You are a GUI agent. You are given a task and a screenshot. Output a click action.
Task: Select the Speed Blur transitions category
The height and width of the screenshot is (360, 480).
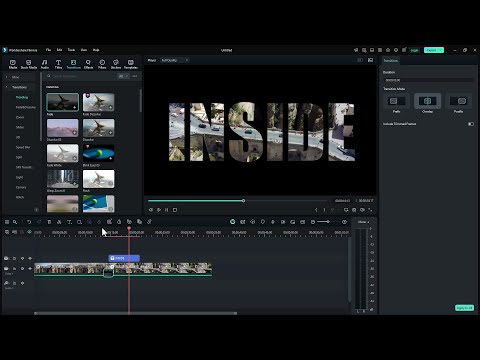click(23, 147)
